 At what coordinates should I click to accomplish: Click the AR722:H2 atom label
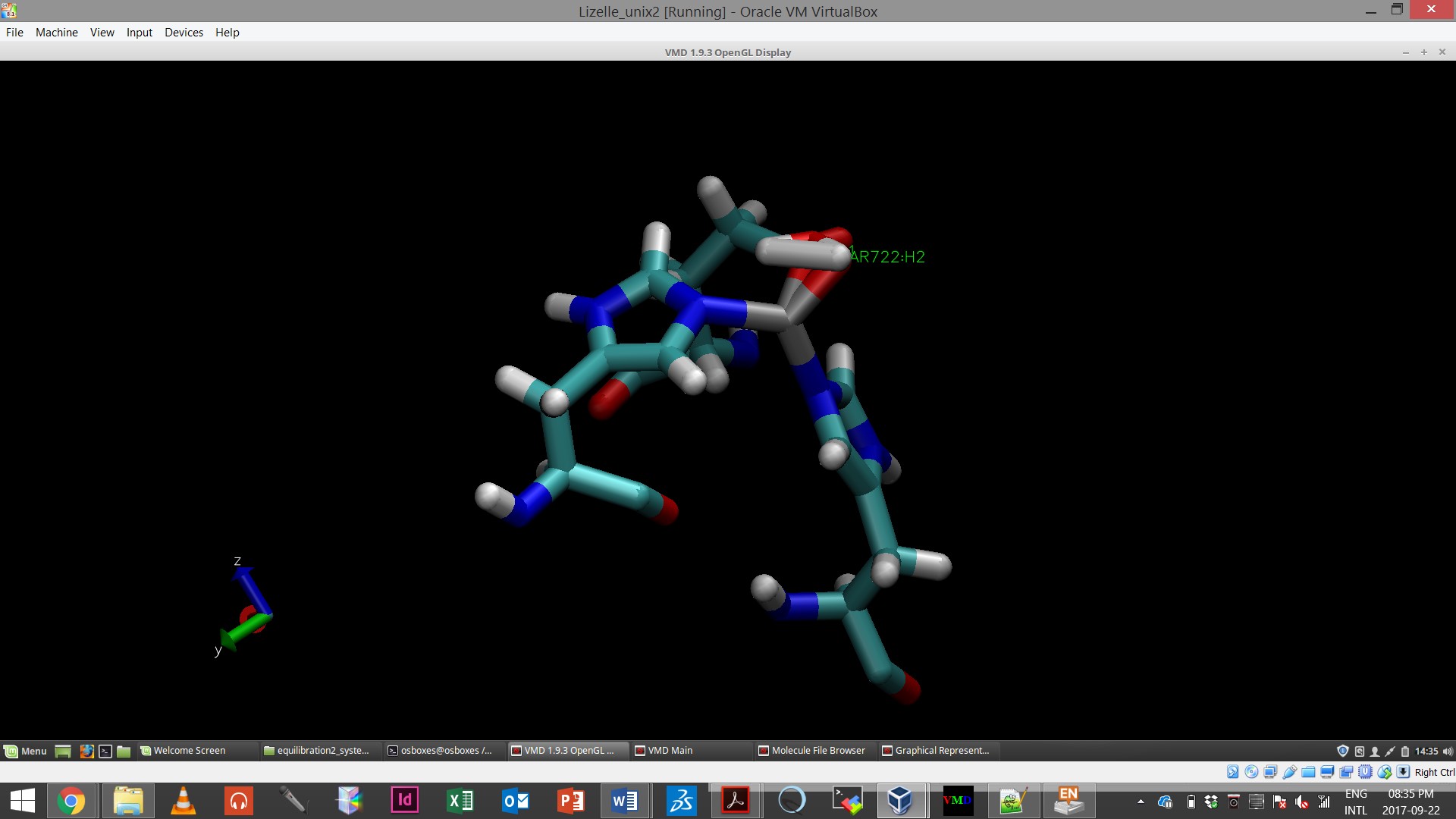(x=886, y=257)
